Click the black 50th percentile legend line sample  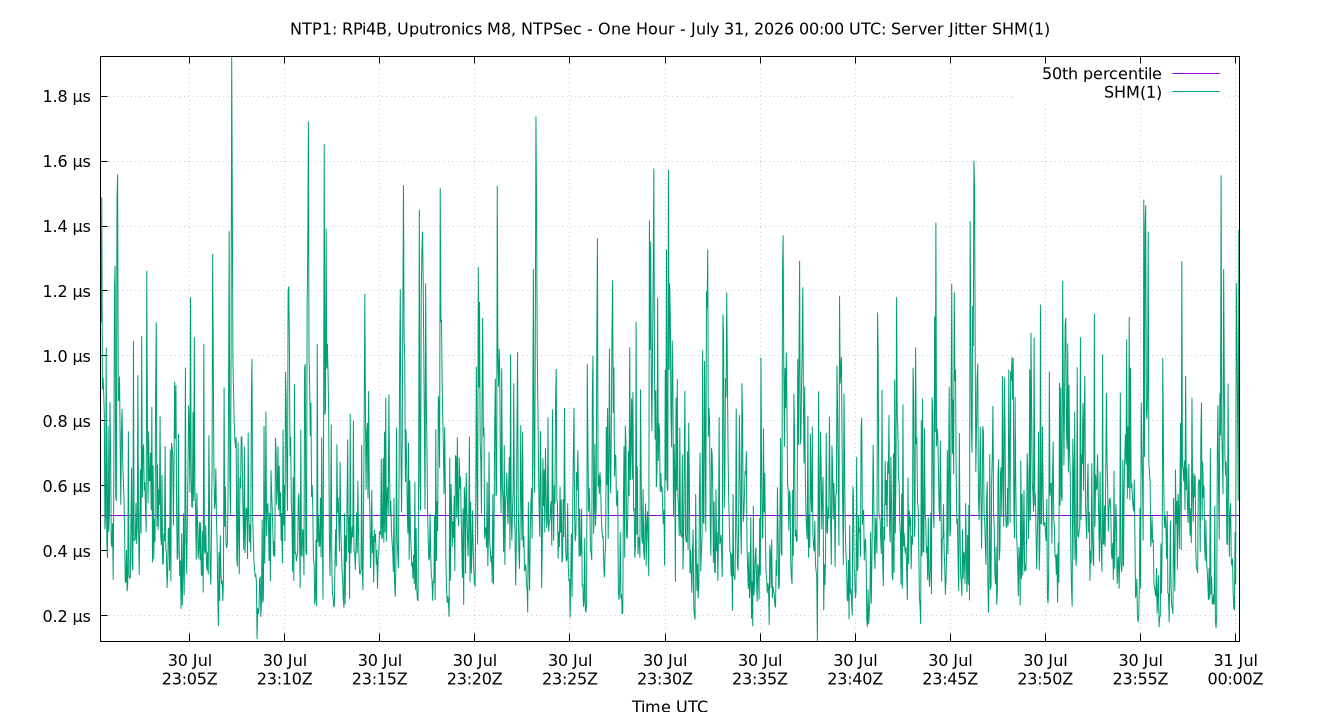[x=1196, y=74]
